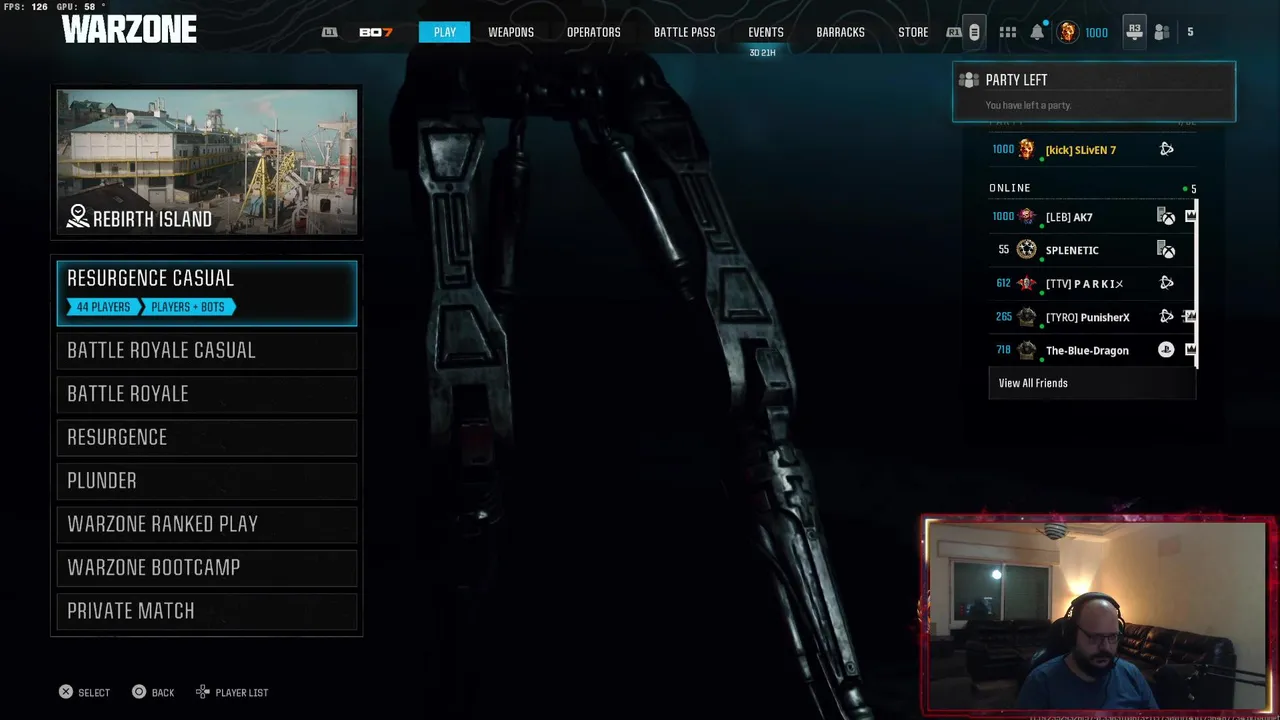The width and height of the screenshot is (1280, 720).
Task: Click [TYRO] PunisherX's emblem
Action: click(1026, 317)
